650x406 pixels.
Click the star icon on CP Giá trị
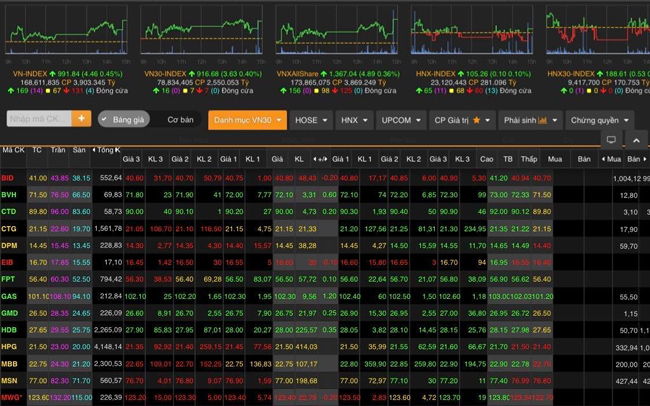click(476, 120)
